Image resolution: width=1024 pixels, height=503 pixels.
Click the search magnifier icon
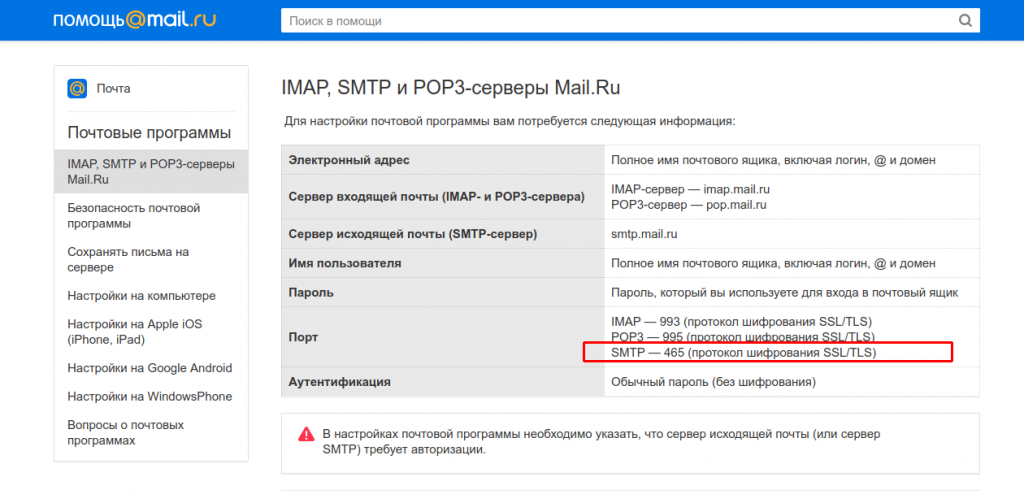(x=965, y=20)
